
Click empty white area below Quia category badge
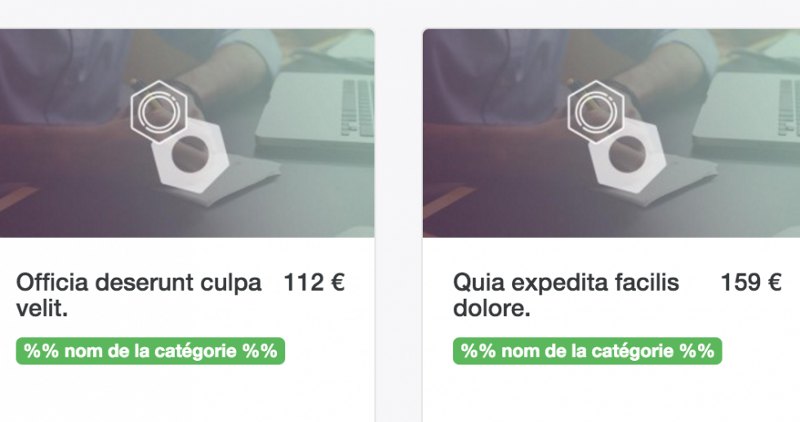click(x=611, y=394)
